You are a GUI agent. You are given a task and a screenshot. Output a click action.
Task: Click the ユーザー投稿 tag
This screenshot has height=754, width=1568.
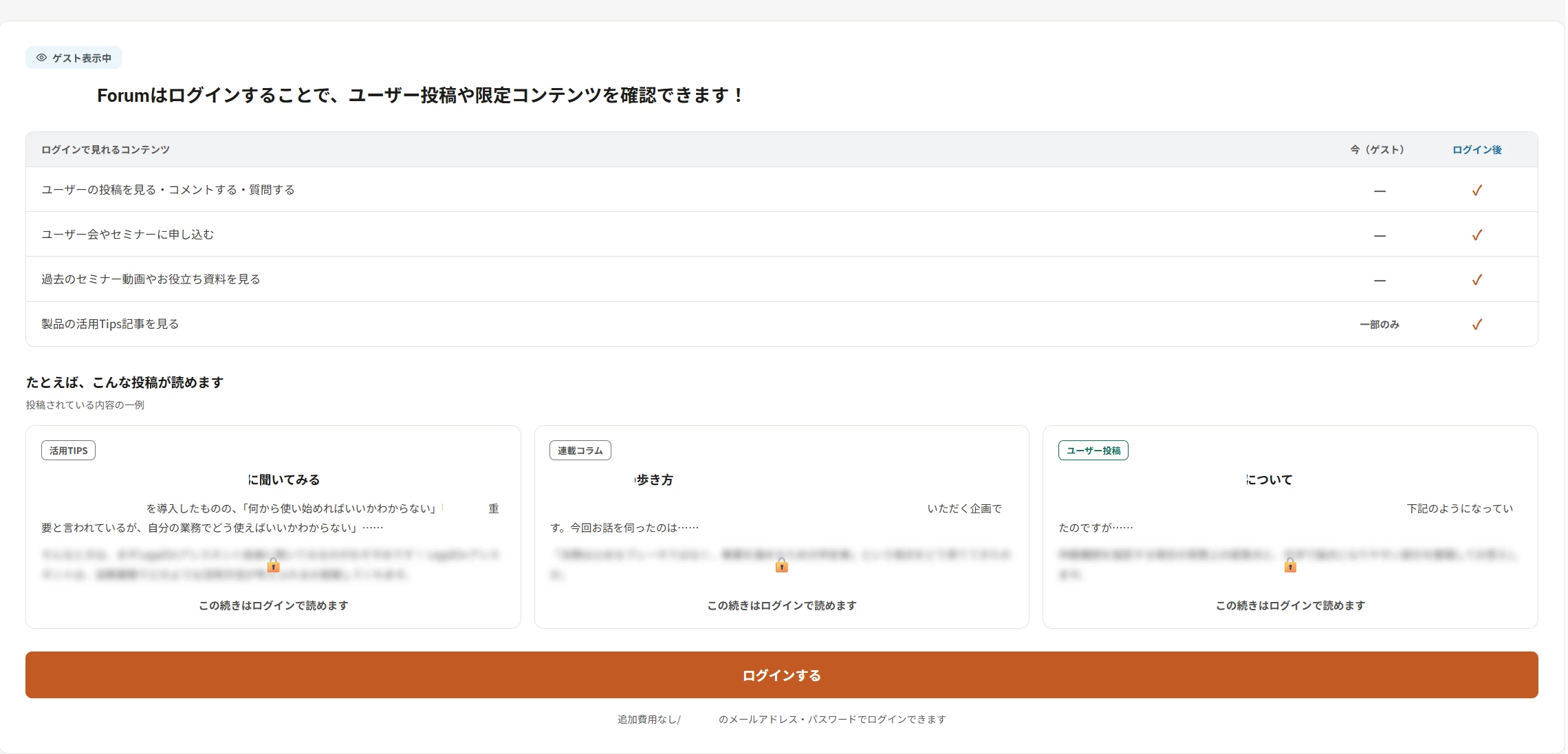1093,451
